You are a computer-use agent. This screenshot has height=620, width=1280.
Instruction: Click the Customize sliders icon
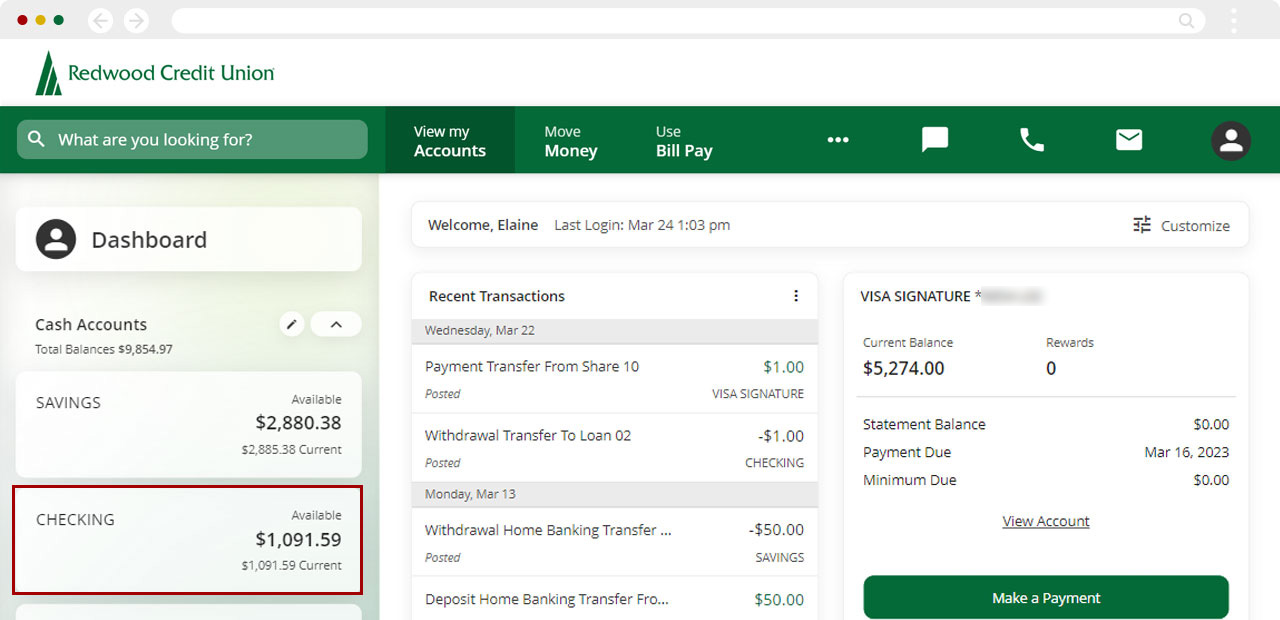tap(1142, 225)
